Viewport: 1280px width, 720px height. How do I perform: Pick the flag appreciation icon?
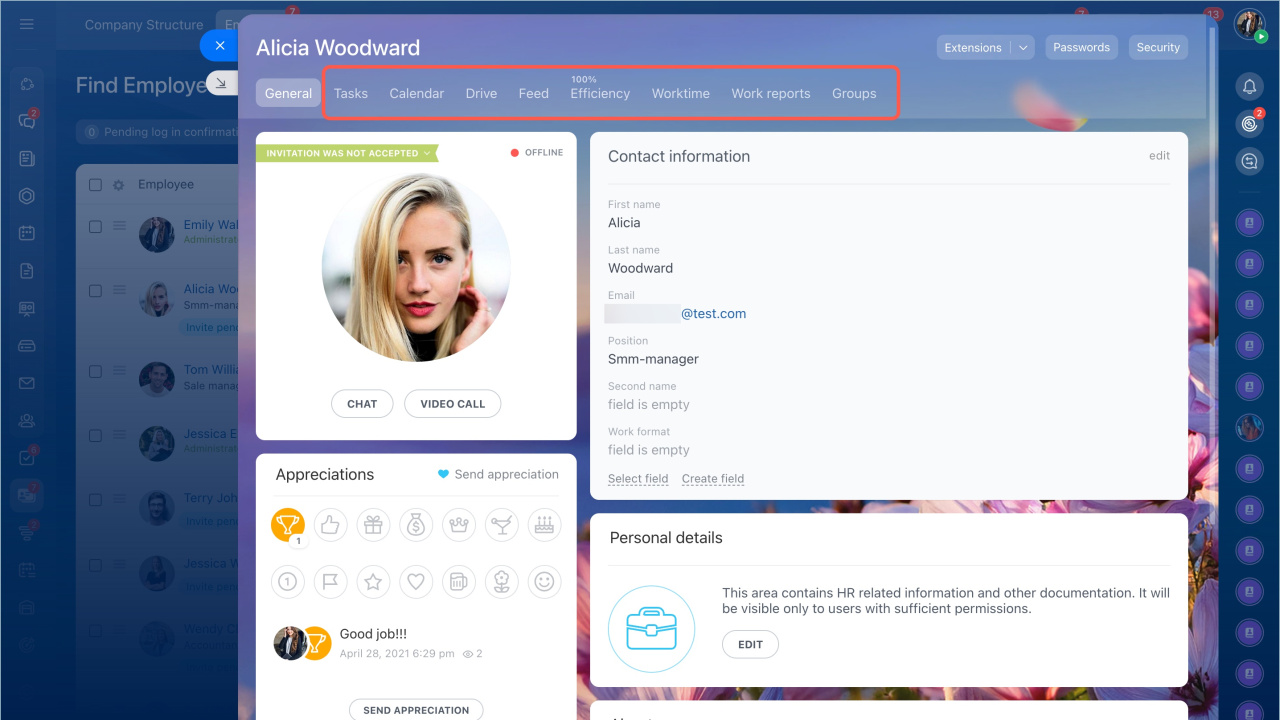click(x=331, y=581)
